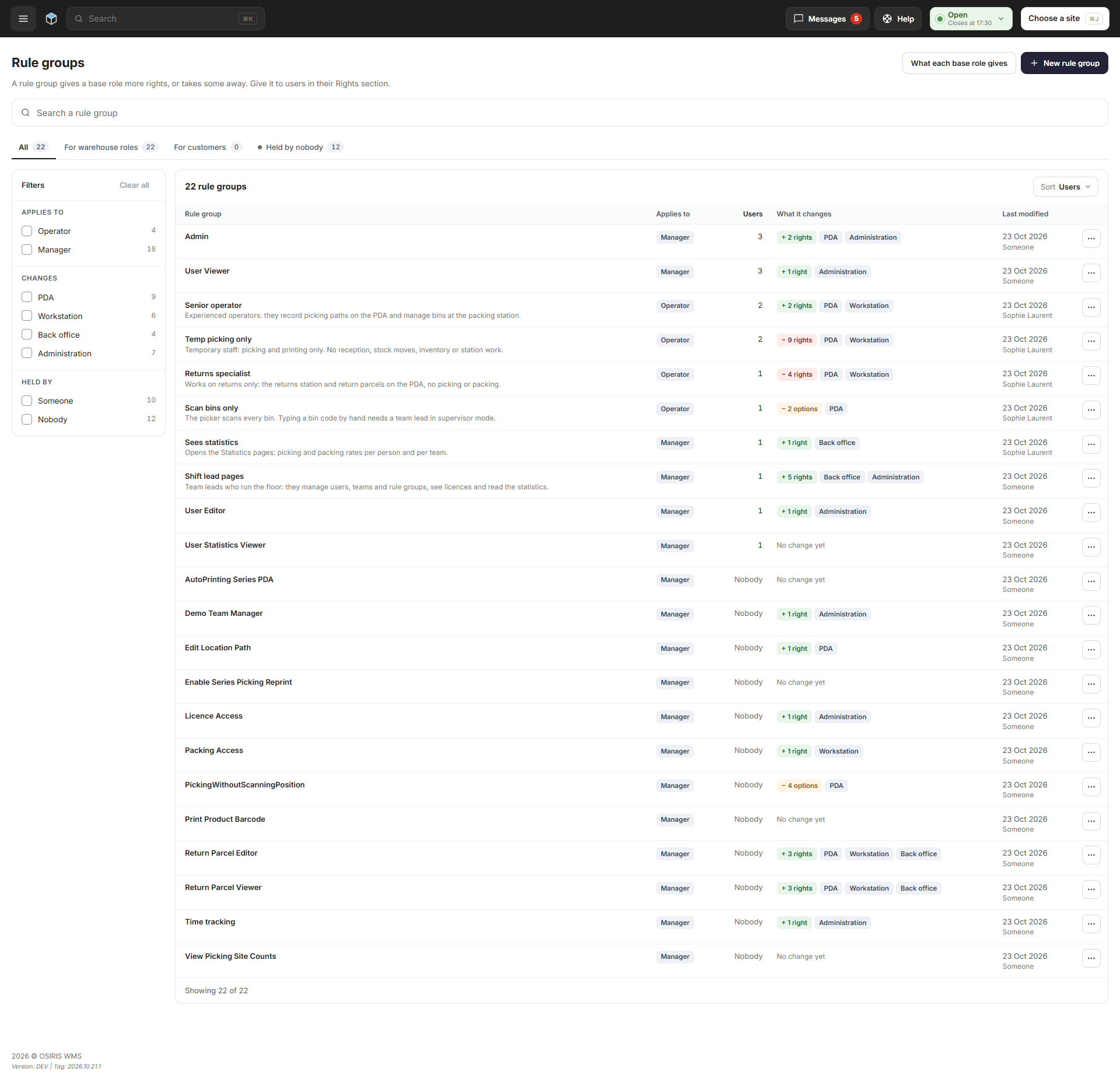Image resolution: width=1120 pixels, height=1086 pixels.
Task: Check the Manager applies-to filter
Action: (x=27, y=250)
